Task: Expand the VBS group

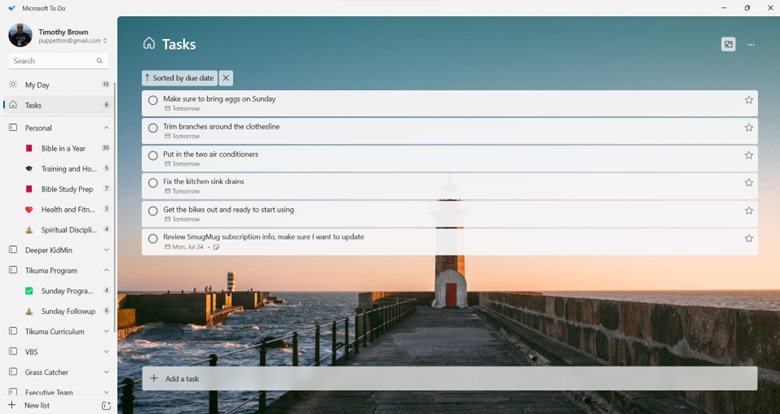Action: (x=106, y=352)
